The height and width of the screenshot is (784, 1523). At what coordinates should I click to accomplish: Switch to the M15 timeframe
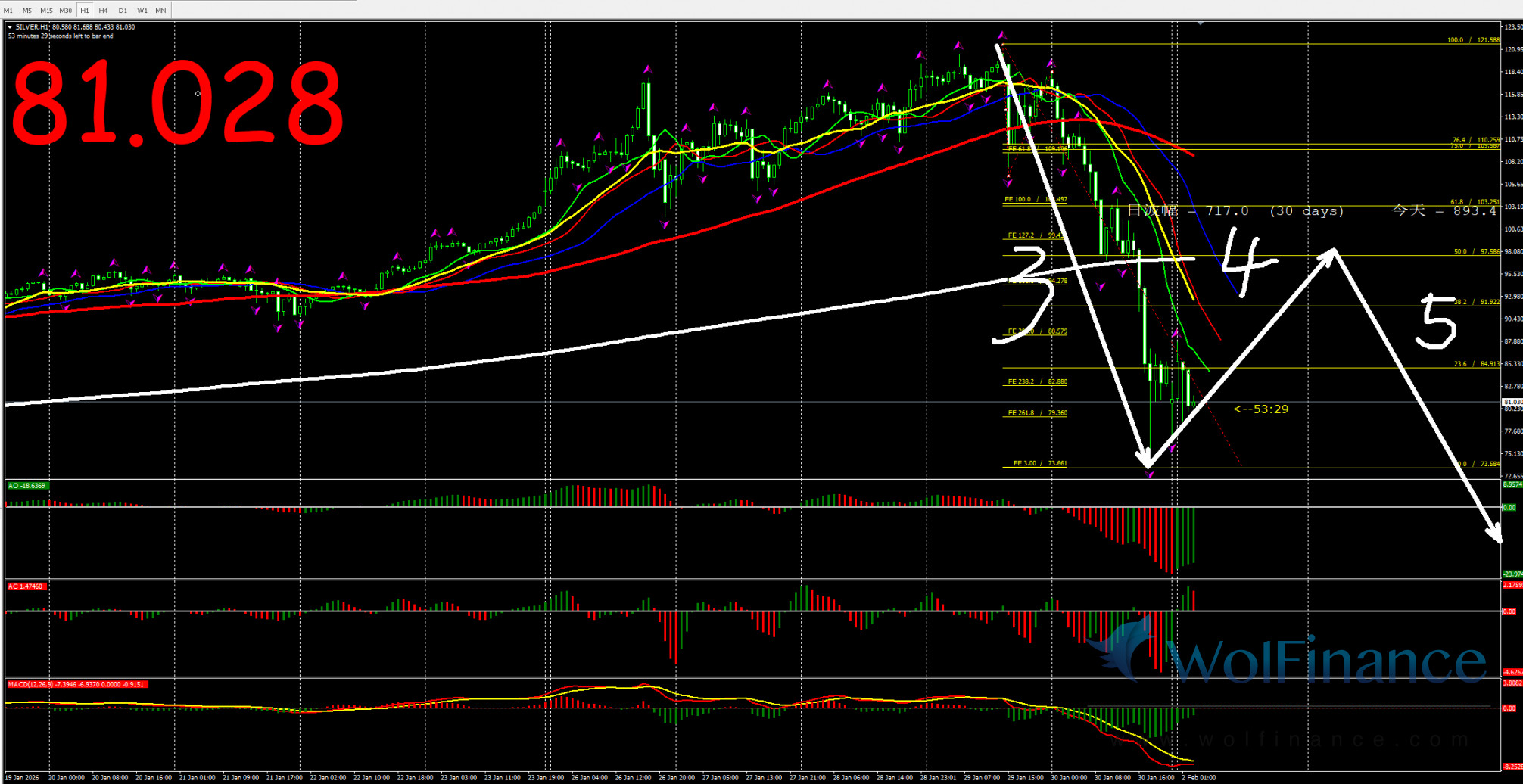click(x=46, y=11)
